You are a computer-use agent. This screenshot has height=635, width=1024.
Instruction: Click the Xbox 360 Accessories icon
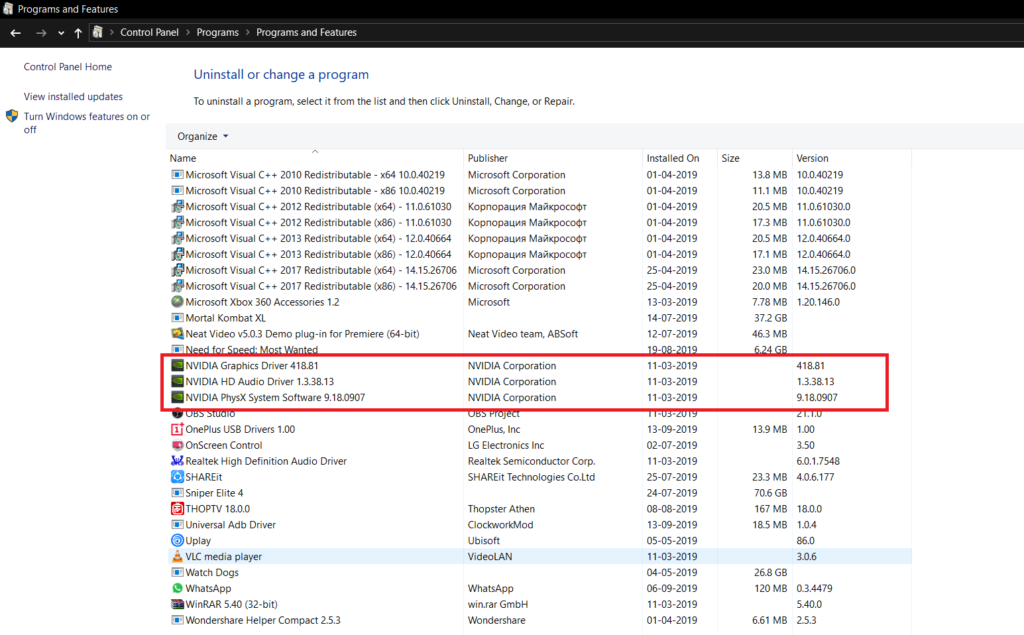point(177,302)
